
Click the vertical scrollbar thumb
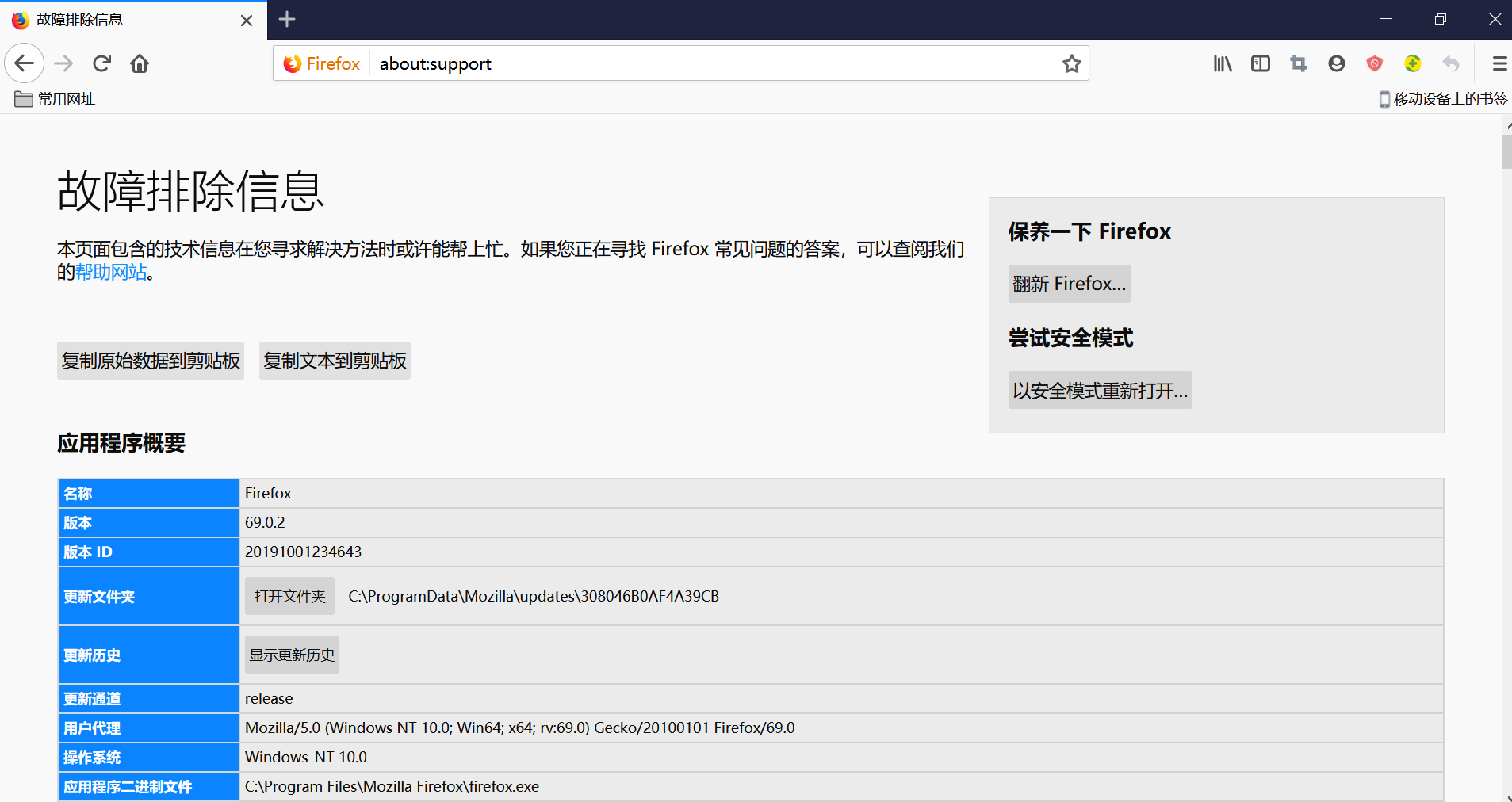click(x=1506, y=151)
